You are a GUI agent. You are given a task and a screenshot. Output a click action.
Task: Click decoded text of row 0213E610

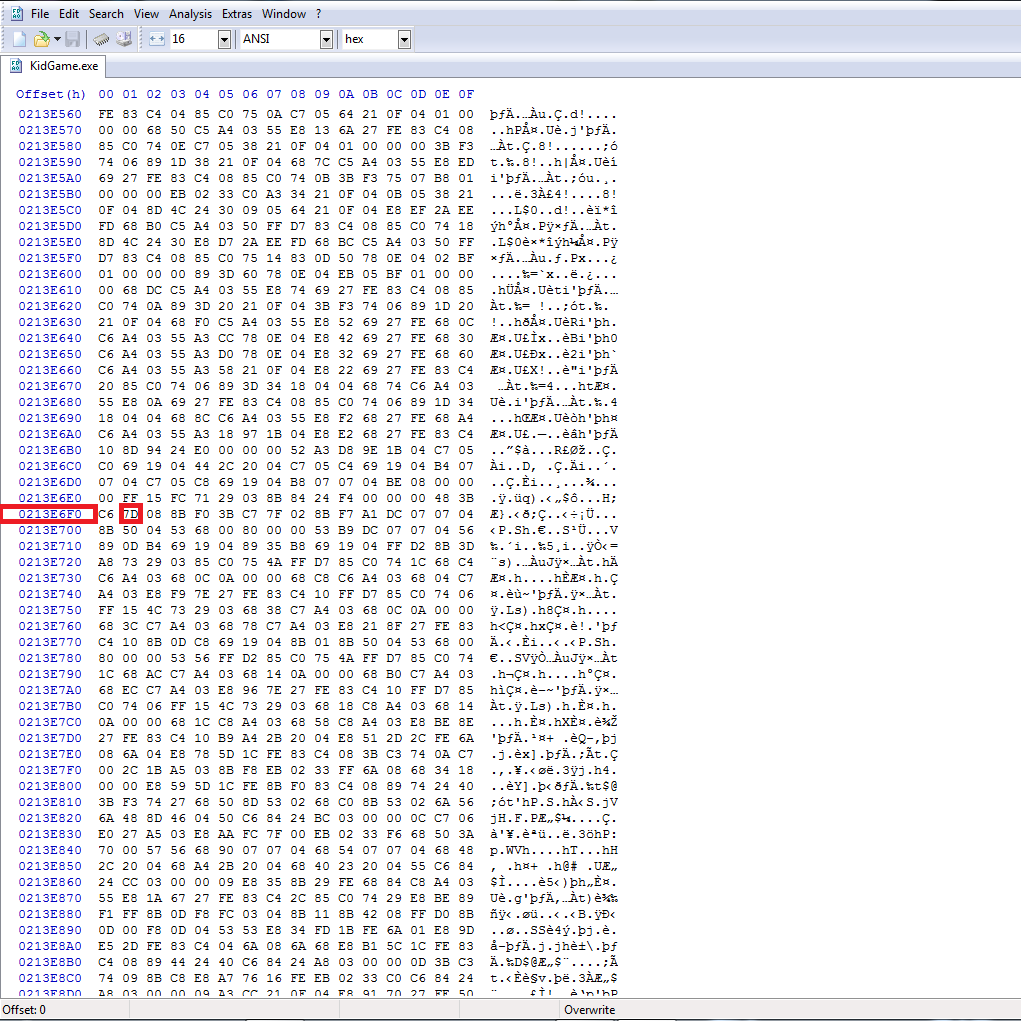554,290
